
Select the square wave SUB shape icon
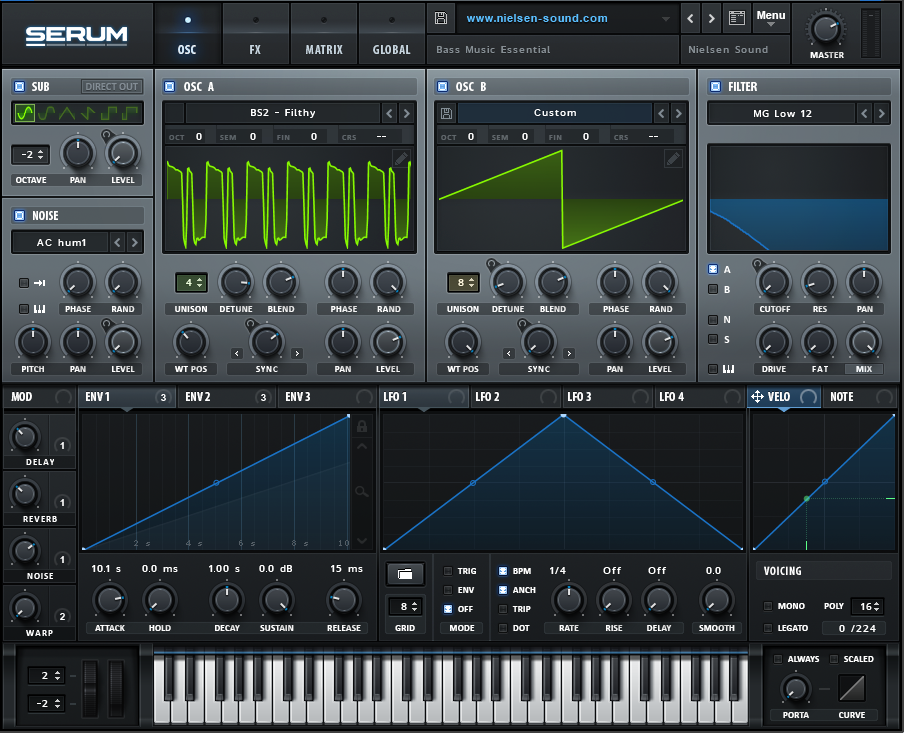tap(107, 112)
